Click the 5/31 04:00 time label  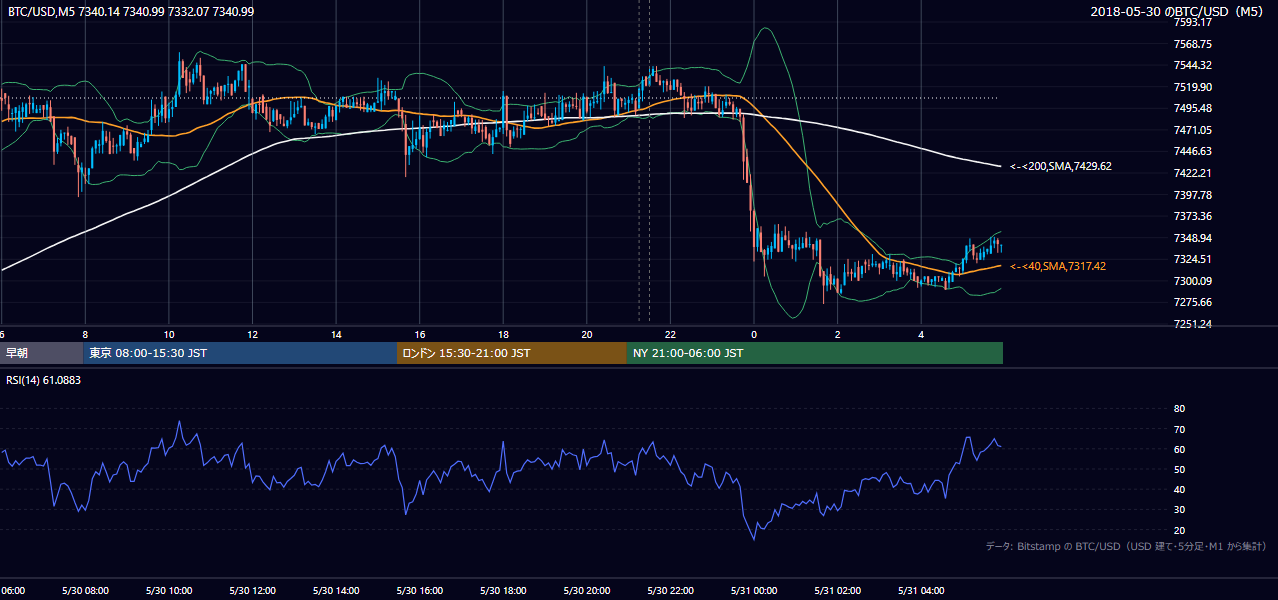point(921,591)
